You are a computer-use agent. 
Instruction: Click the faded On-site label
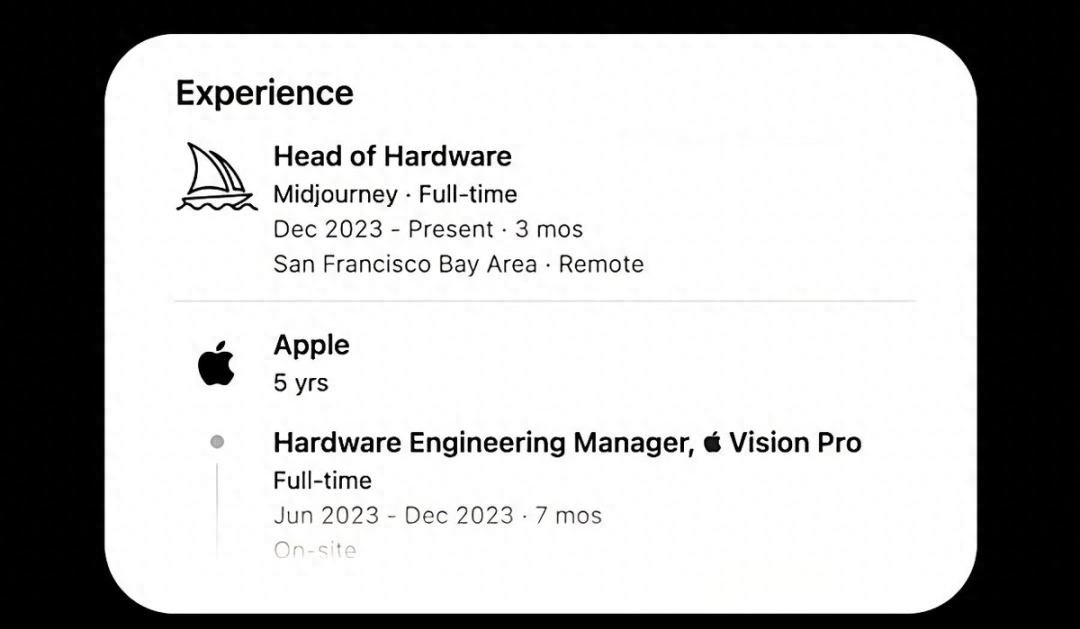tap(314, 549)
